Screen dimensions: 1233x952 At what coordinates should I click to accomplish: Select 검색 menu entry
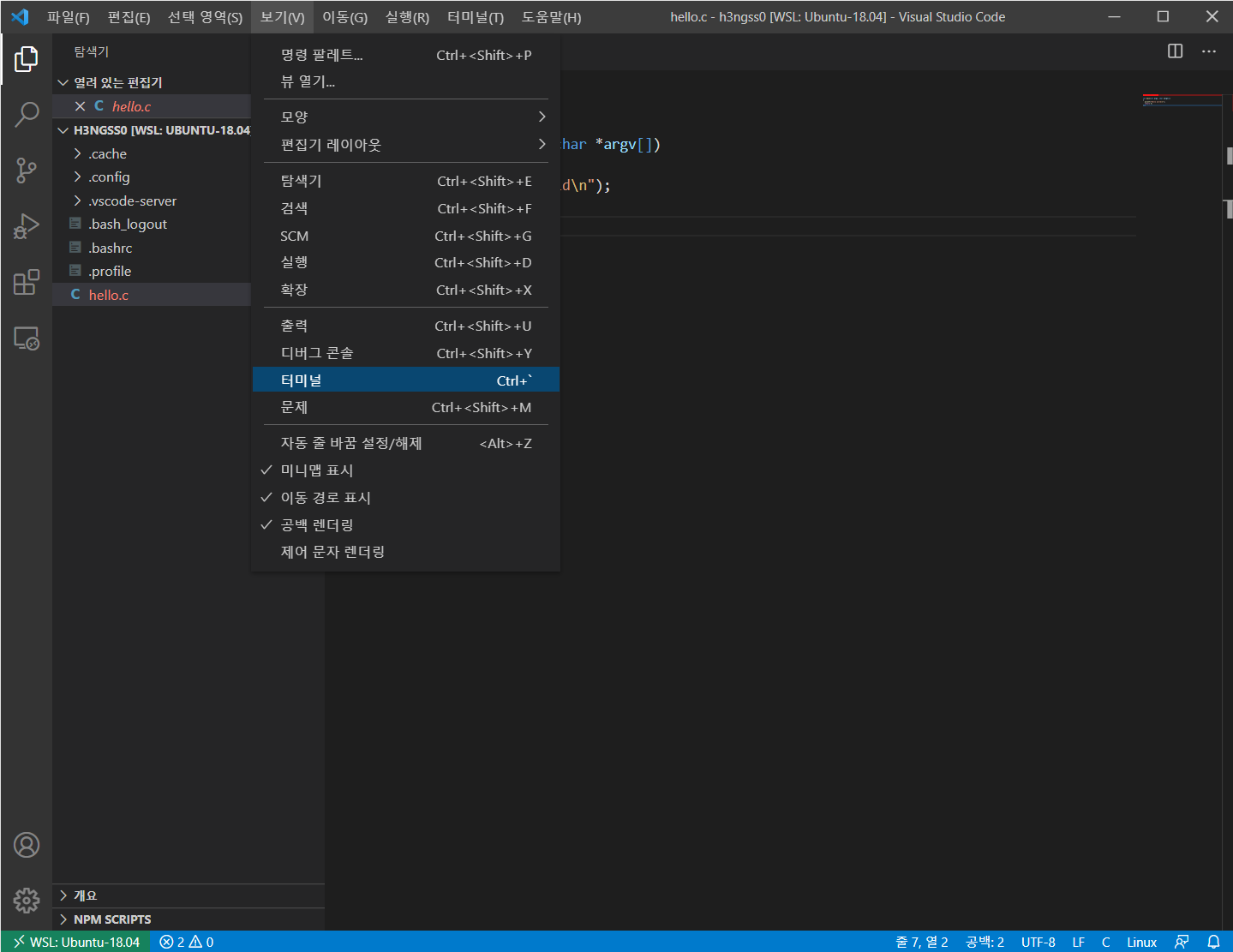(406, 208)
